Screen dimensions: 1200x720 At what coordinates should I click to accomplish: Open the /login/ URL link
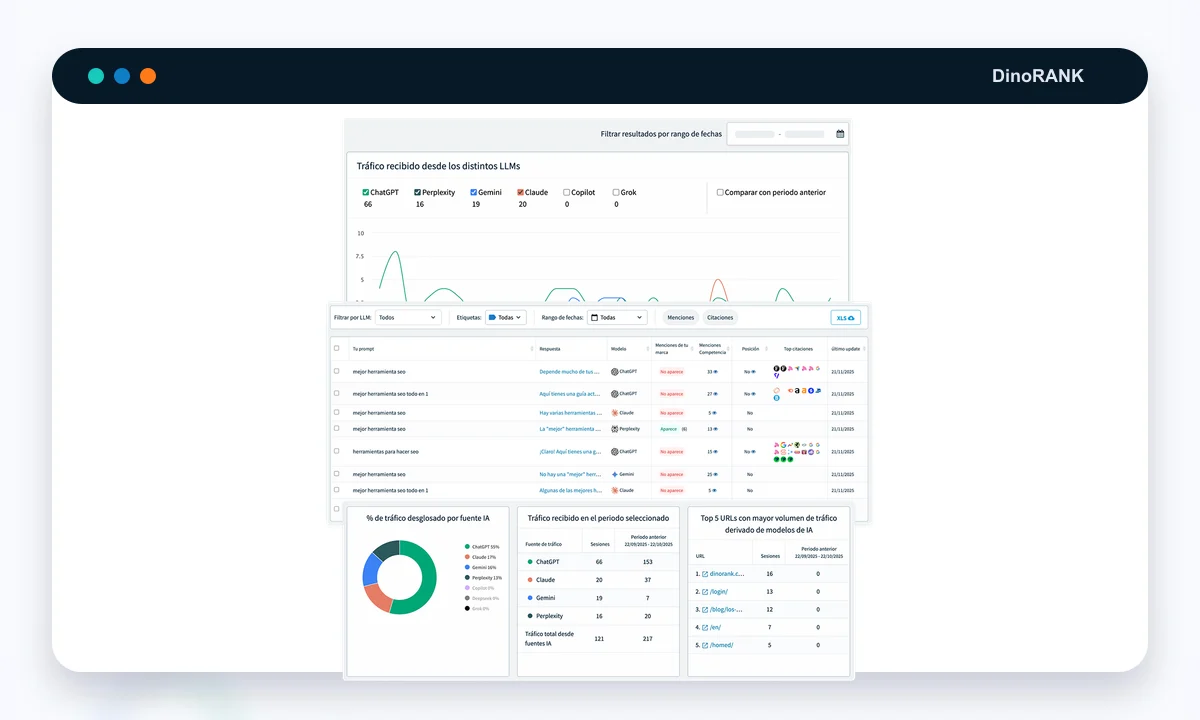pos(721,592)
